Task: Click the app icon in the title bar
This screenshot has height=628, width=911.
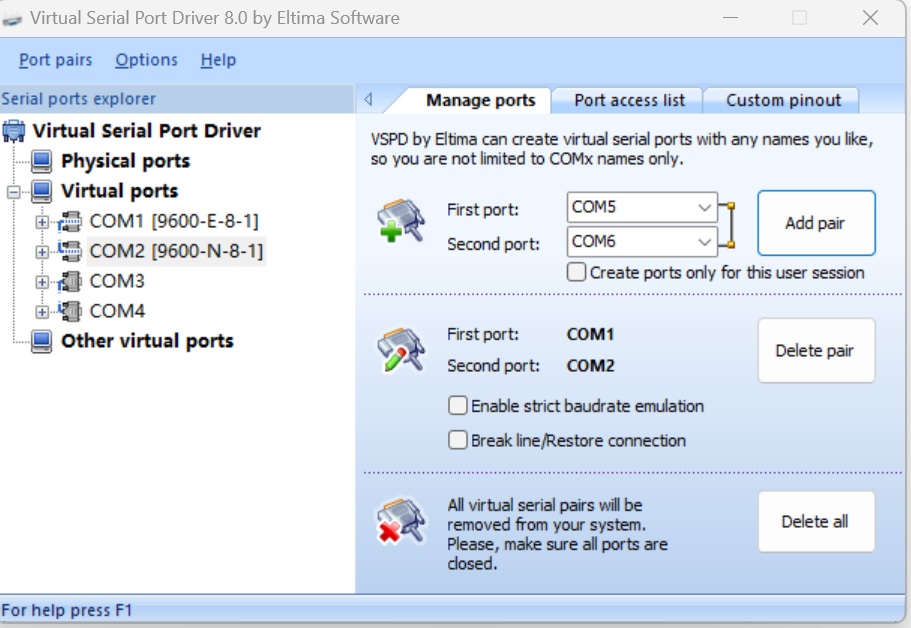Action: point(12,19)
